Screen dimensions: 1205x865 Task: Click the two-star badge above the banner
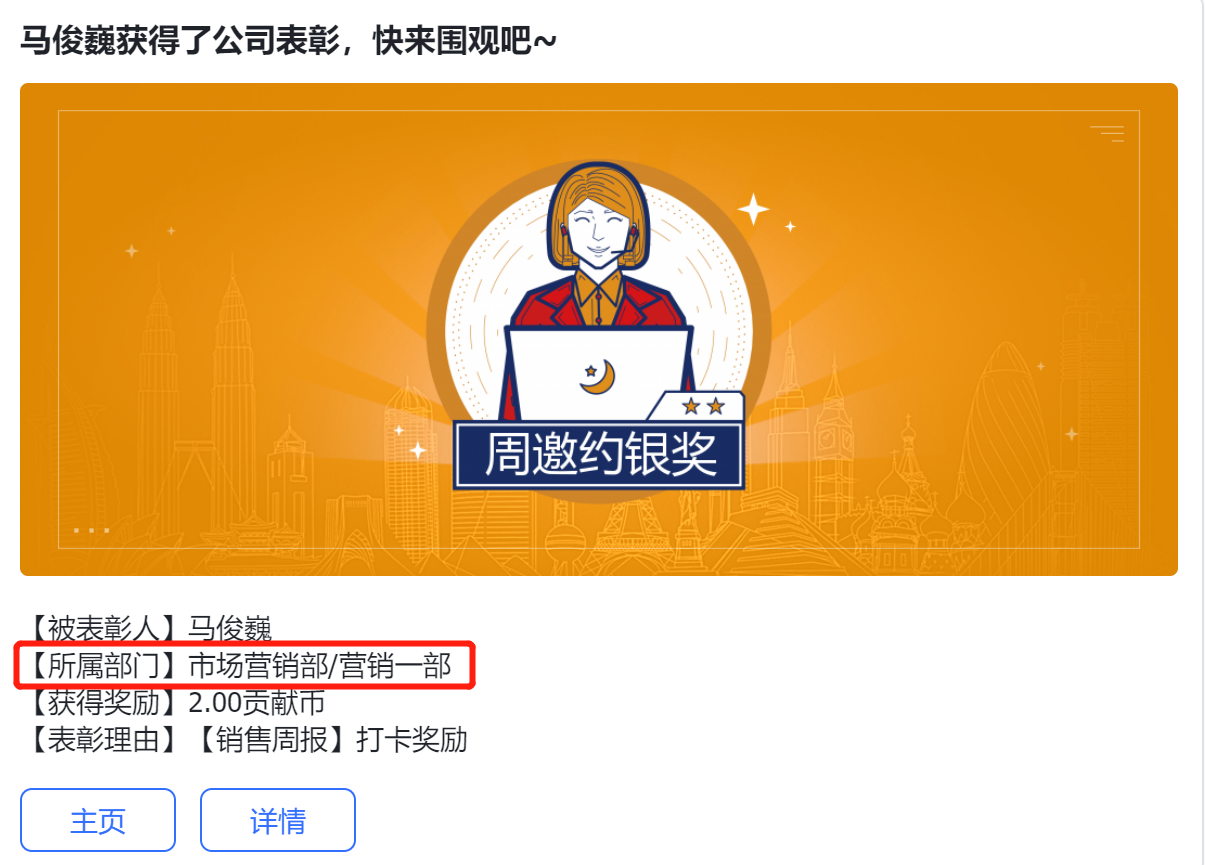coord(702,406)
